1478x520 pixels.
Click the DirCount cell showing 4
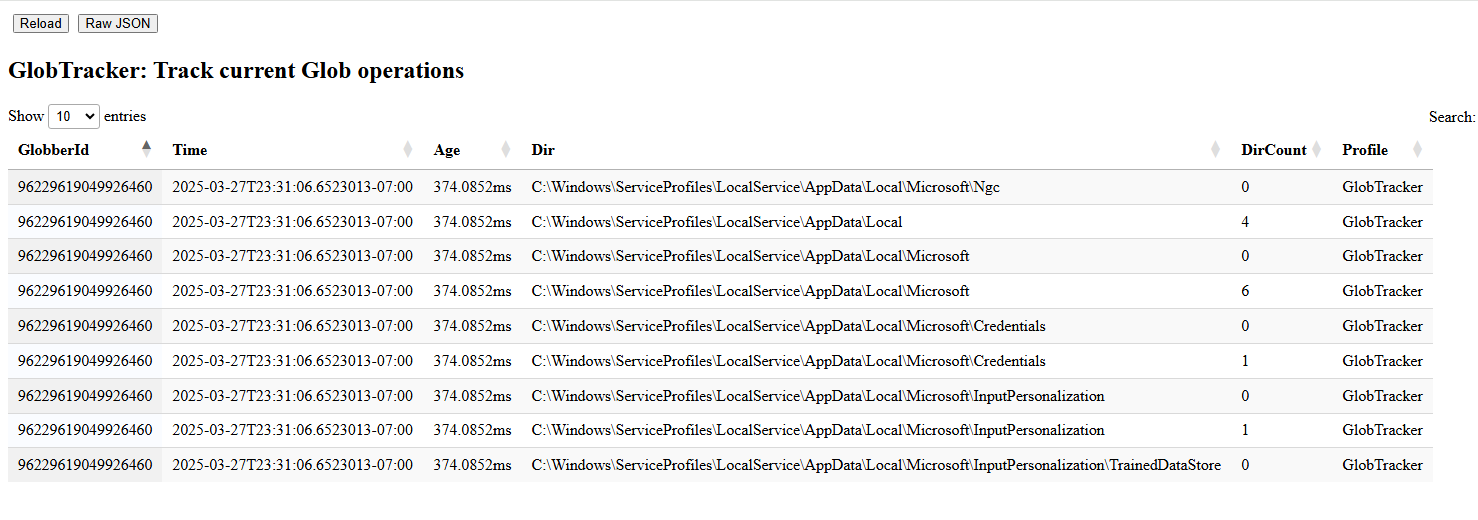[x=1245, y=222]
